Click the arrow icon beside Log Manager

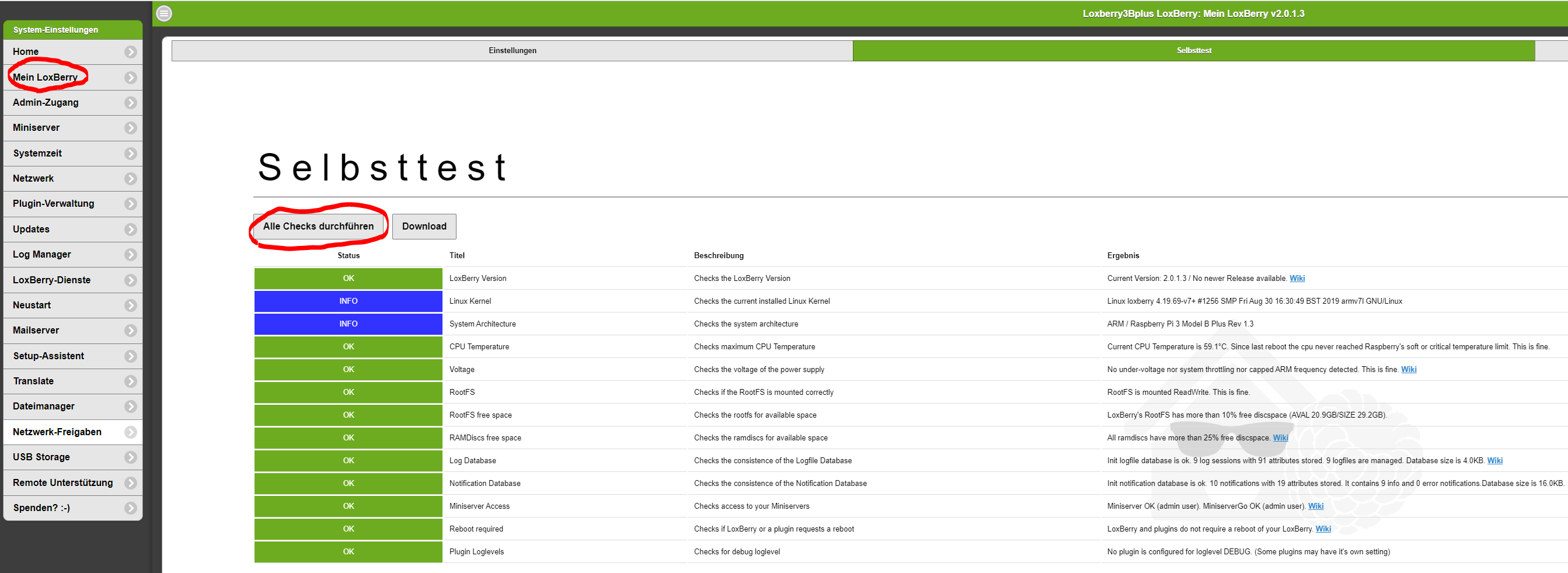click(130, 255)
